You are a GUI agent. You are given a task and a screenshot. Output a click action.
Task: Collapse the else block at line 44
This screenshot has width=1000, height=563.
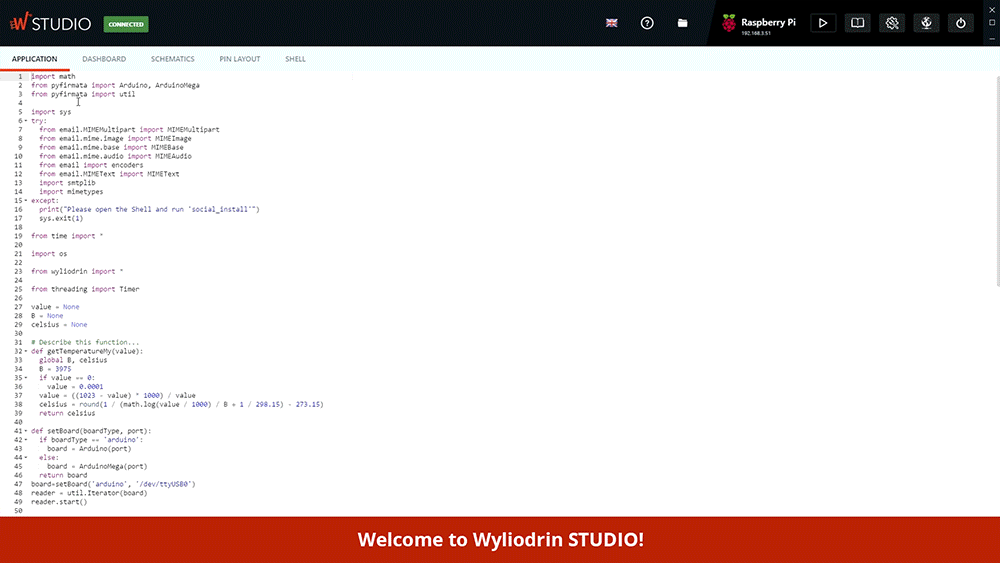(26, 457)
